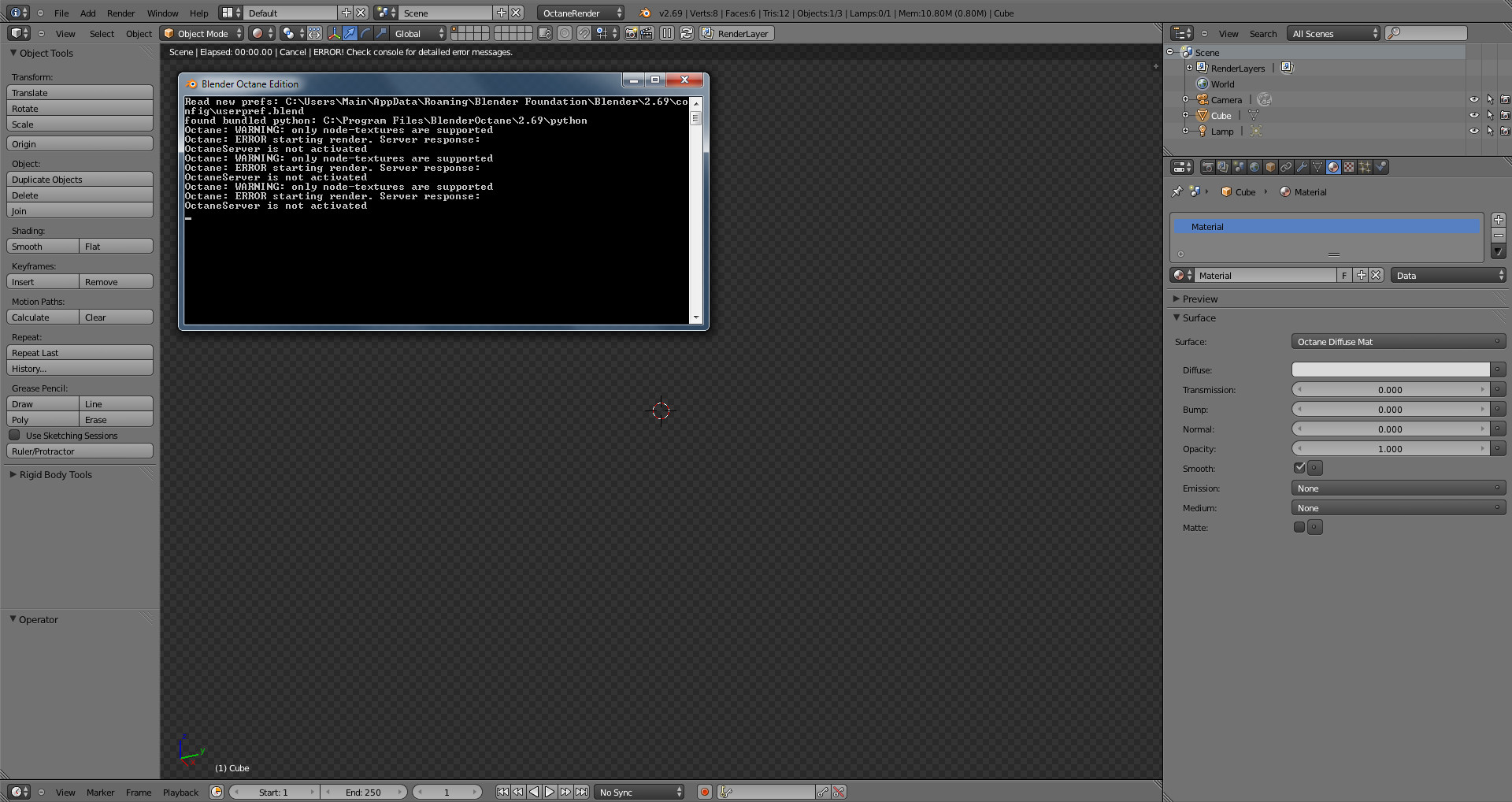
Task: Open the Object Constraints tab
Action: coord(1286,167)
